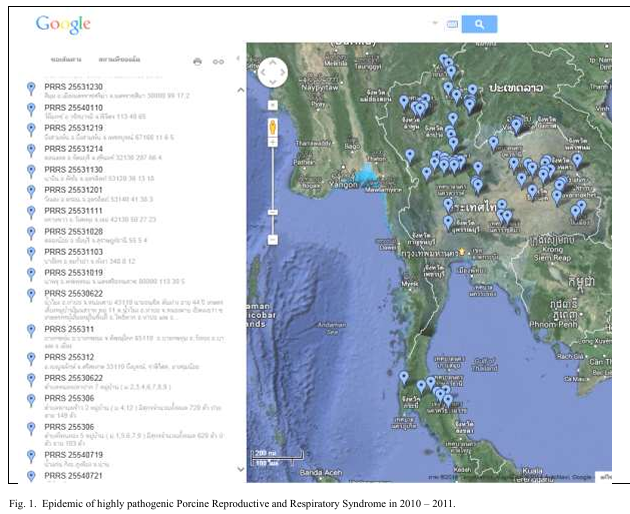Click the chain link share icon

coord(218,61)
